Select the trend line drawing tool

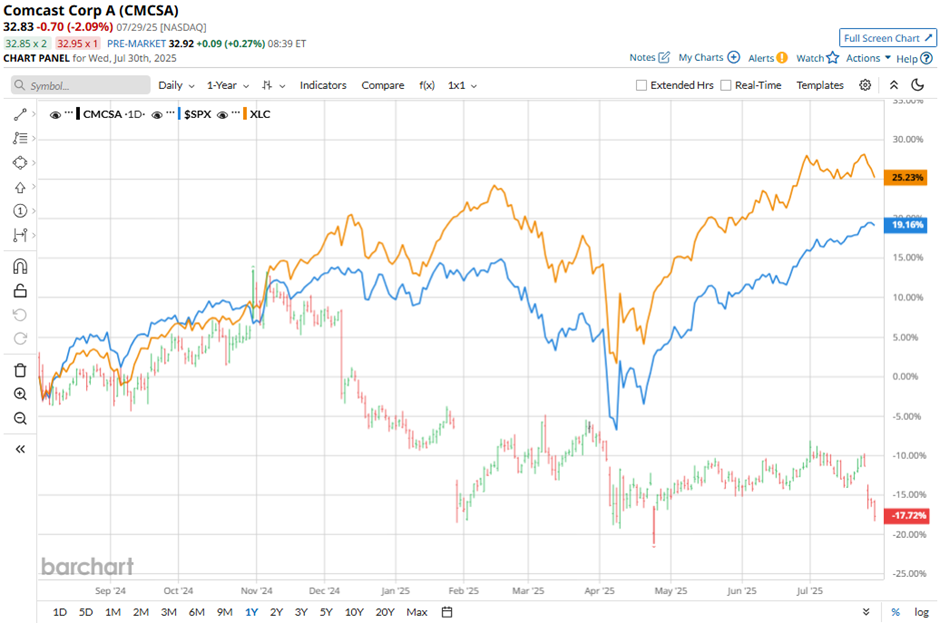pos(20,114)
